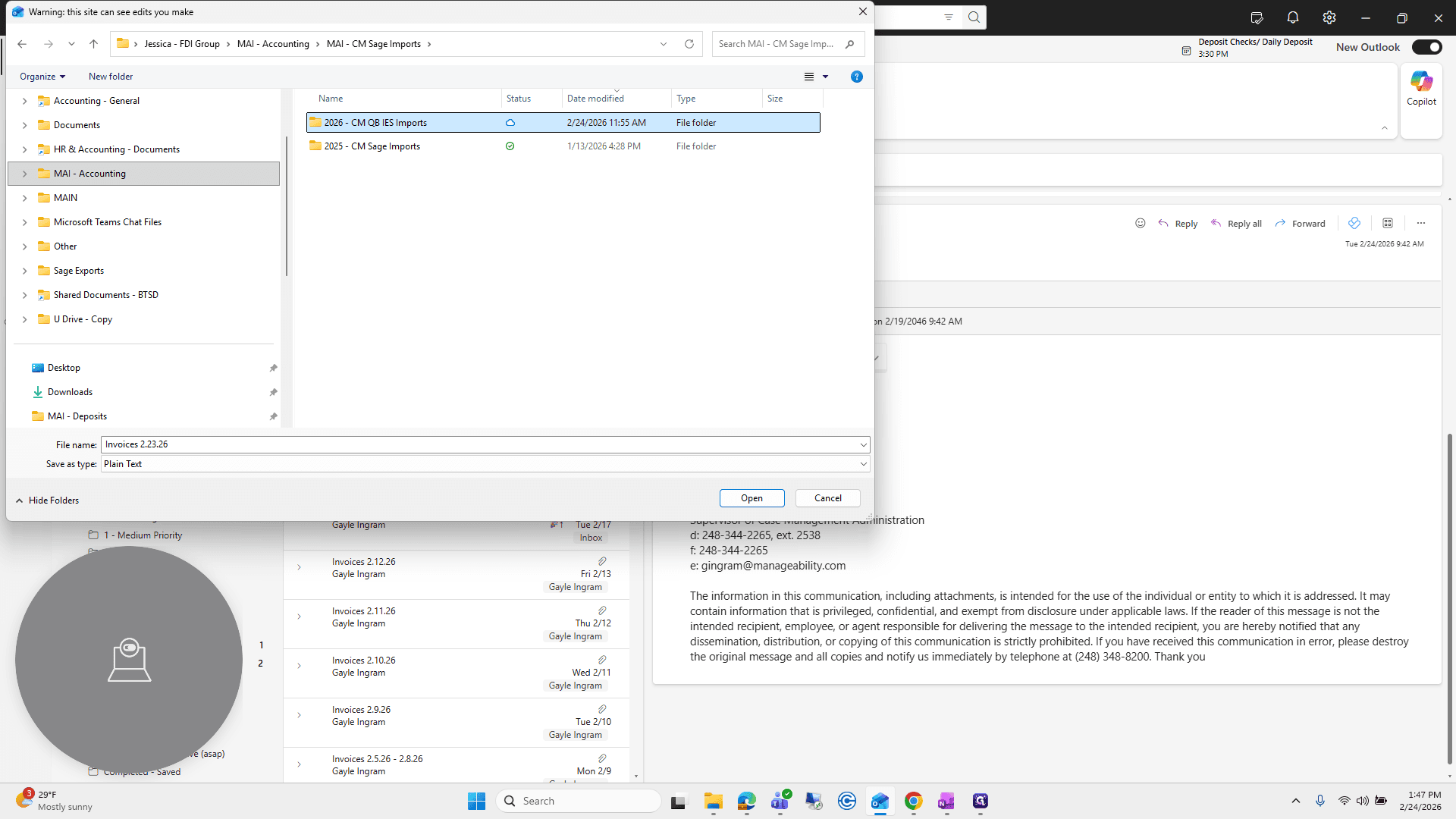Forward the Outlook message

pos(1300,224)
